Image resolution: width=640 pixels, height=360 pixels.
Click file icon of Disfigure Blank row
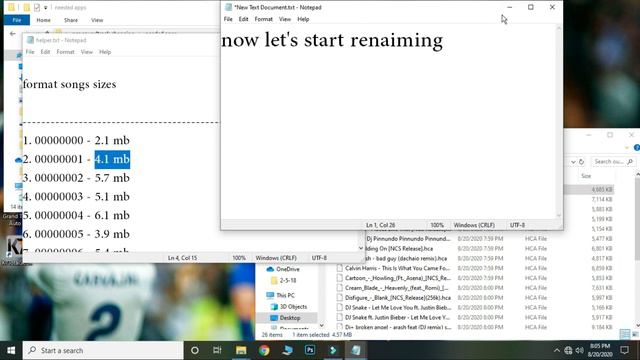click(340, 298)
